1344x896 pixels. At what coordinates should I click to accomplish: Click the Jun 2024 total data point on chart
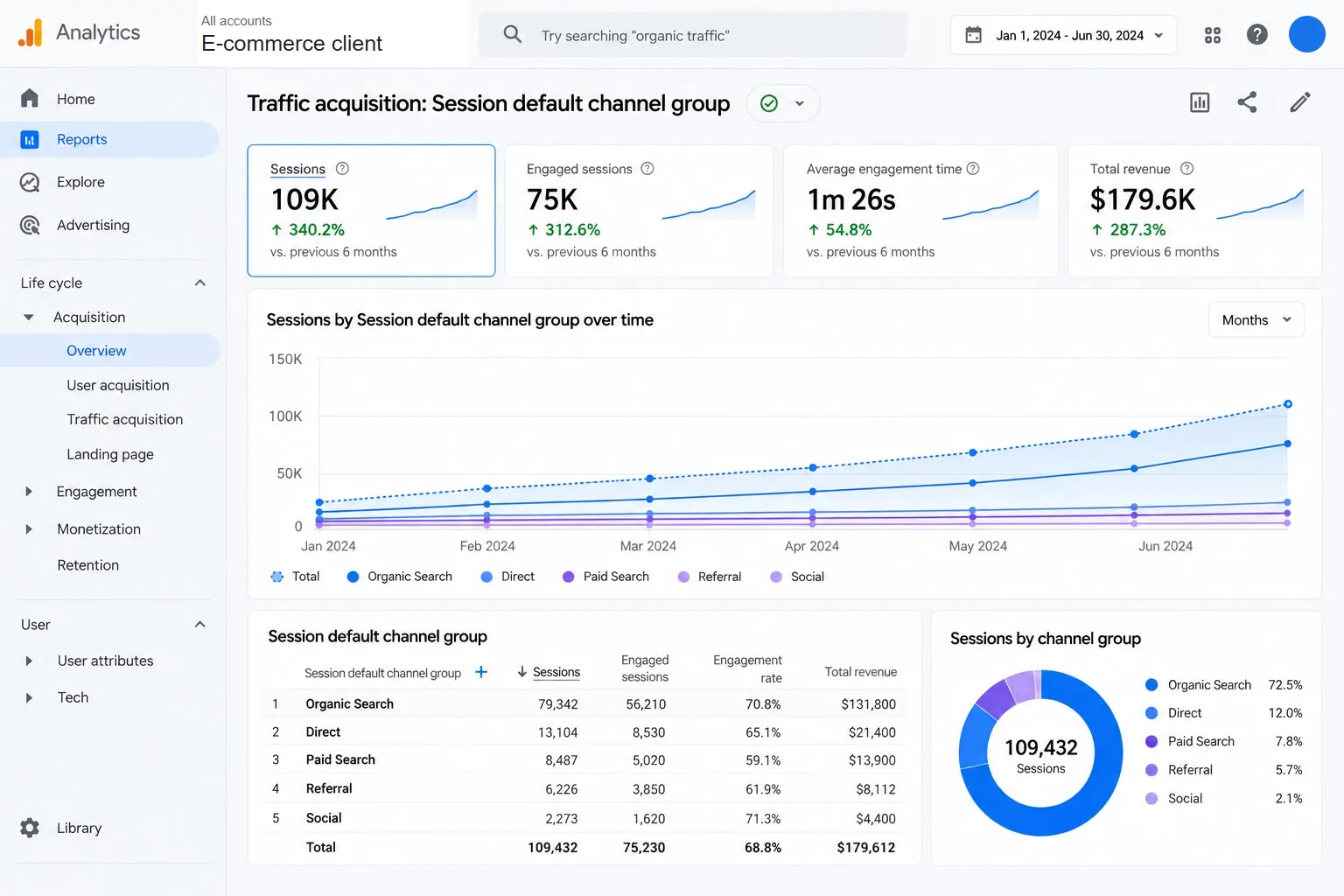pyautogui.click(x=1288, y=404)
